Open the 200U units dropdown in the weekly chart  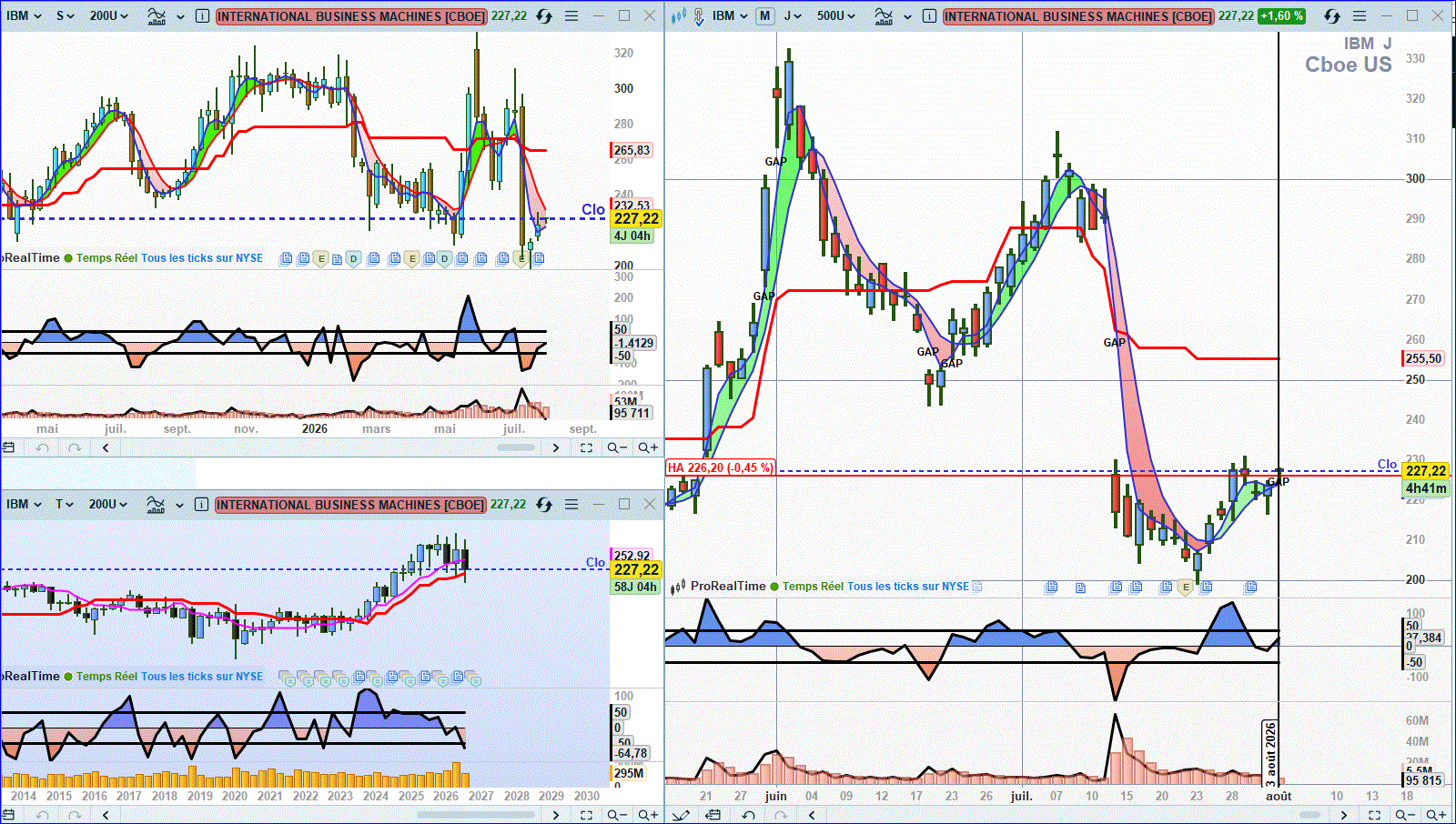109,15
